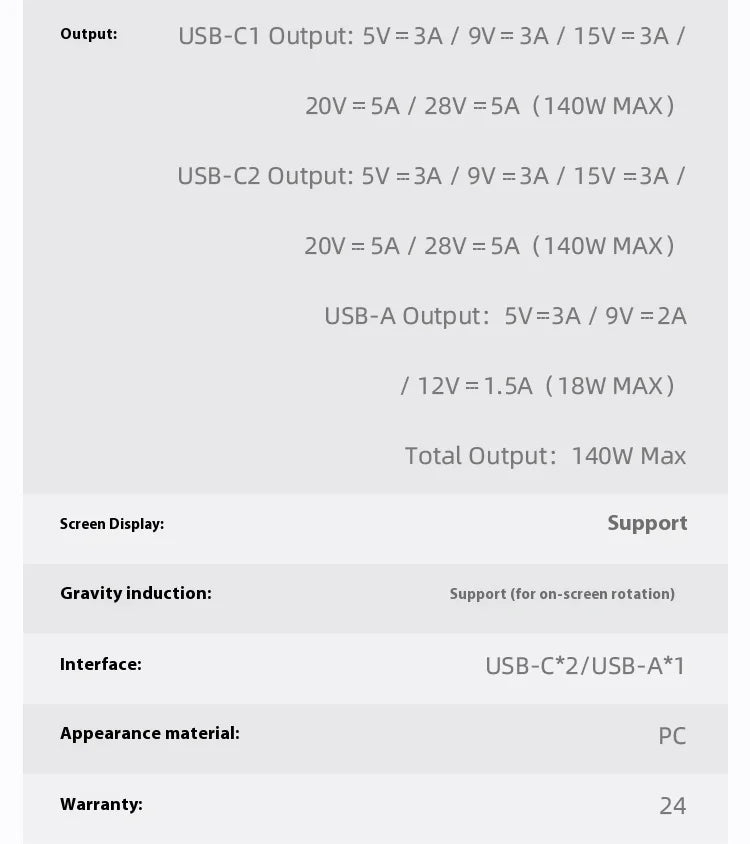
Task: Select the PC material value
Action: [x=672, y=736]
